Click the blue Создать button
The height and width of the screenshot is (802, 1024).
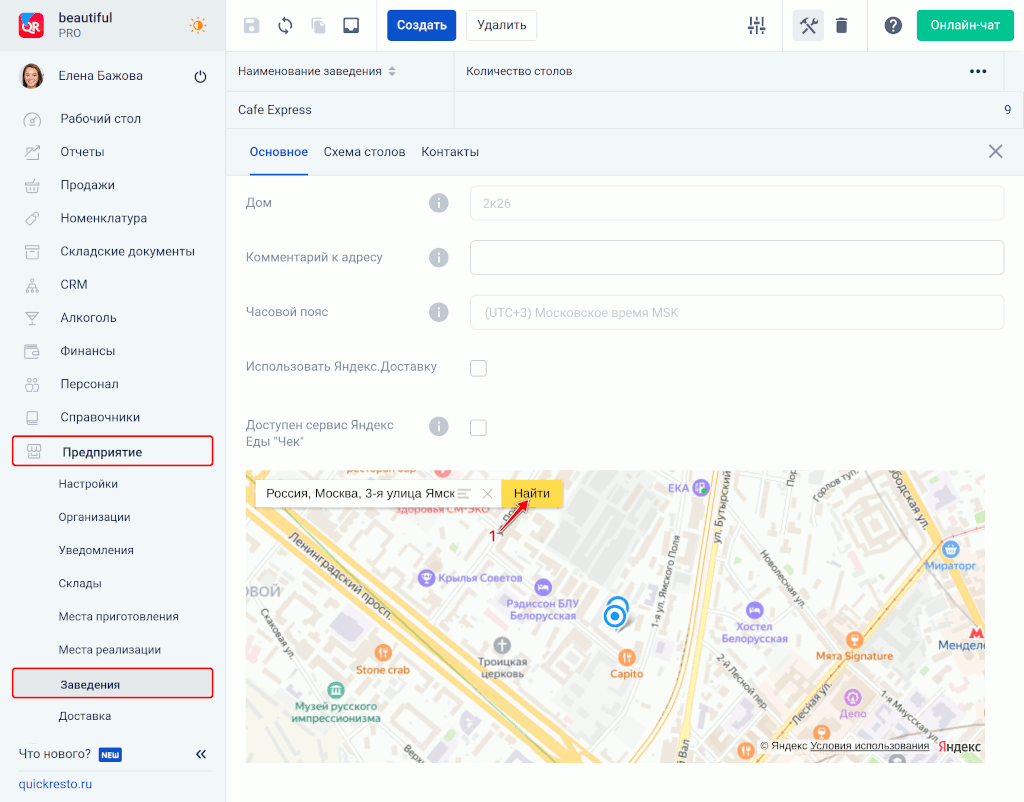[421, 25]
